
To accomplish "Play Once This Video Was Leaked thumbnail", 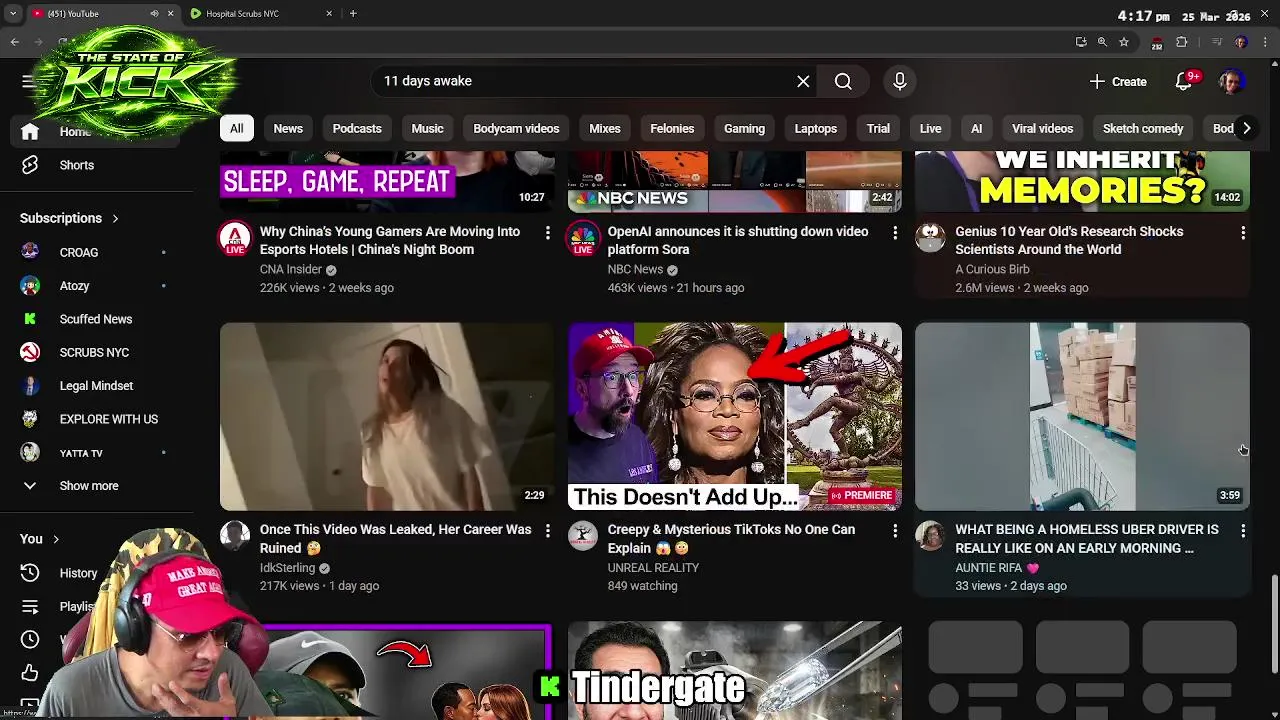I will (x=387, y=416).
